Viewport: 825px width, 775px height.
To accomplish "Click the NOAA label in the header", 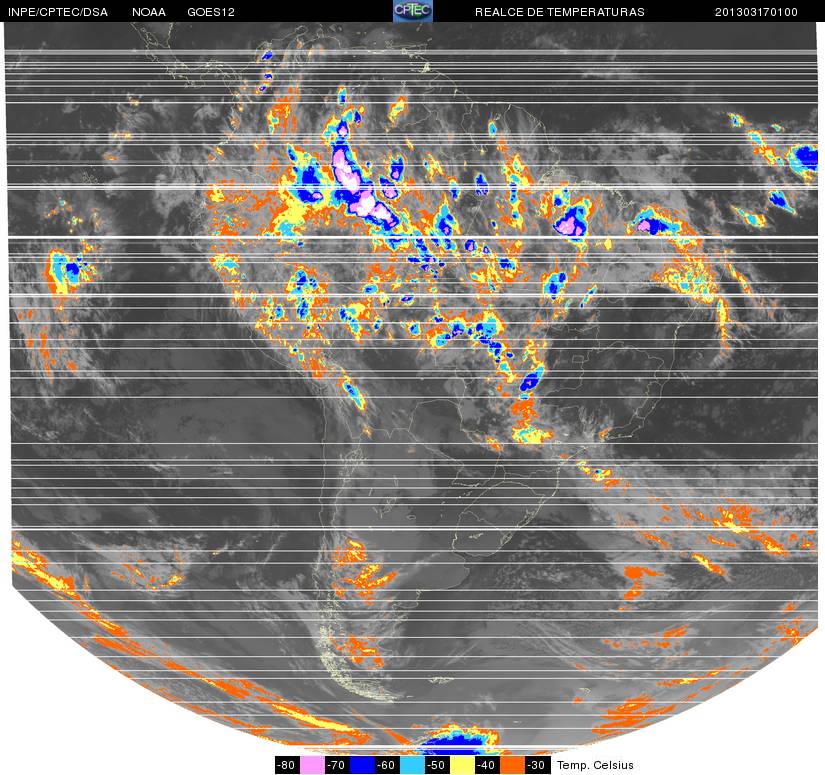I will click(149, 12).
